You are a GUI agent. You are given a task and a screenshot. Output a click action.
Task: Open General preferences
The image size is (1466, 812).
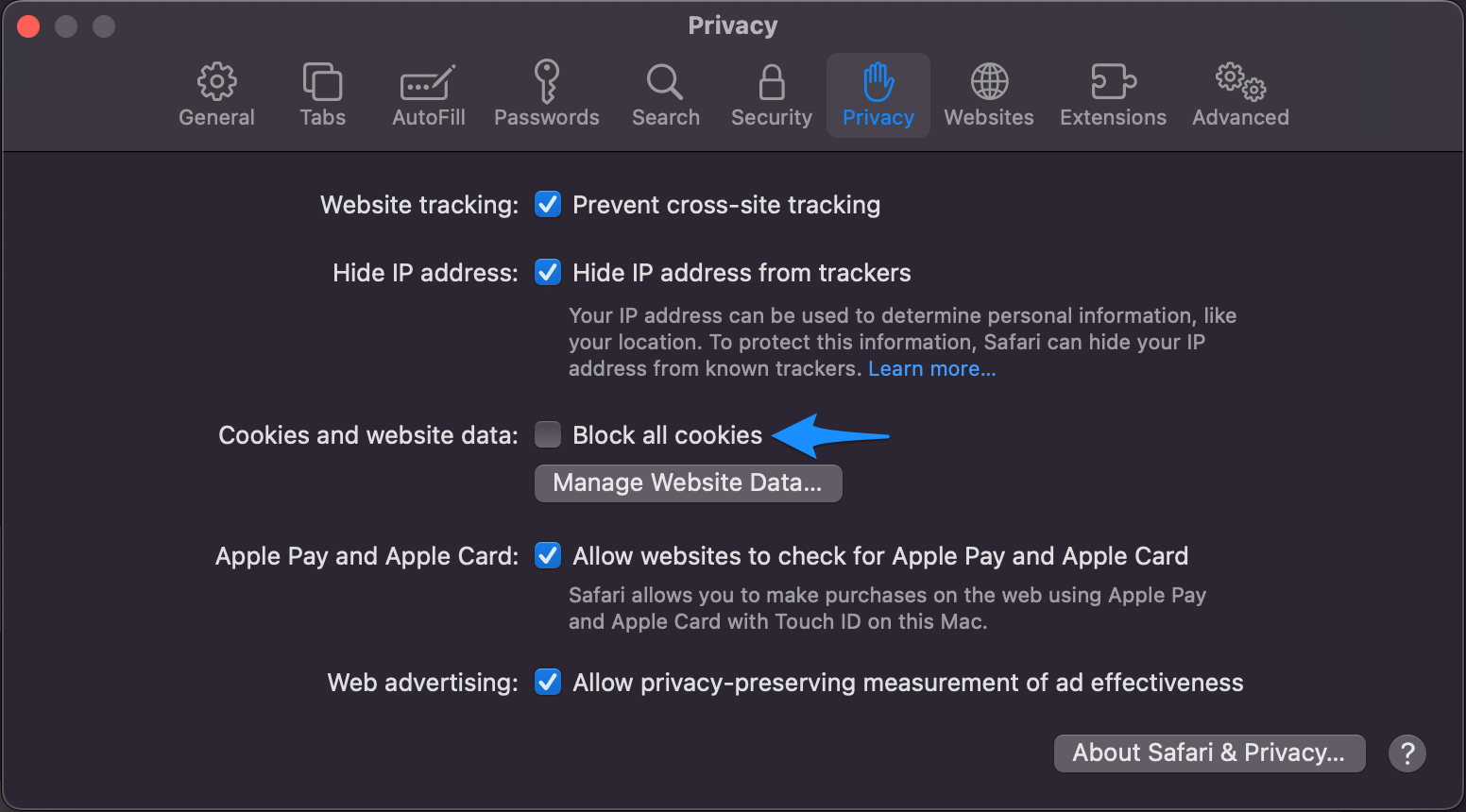click(x=216, y=93)
